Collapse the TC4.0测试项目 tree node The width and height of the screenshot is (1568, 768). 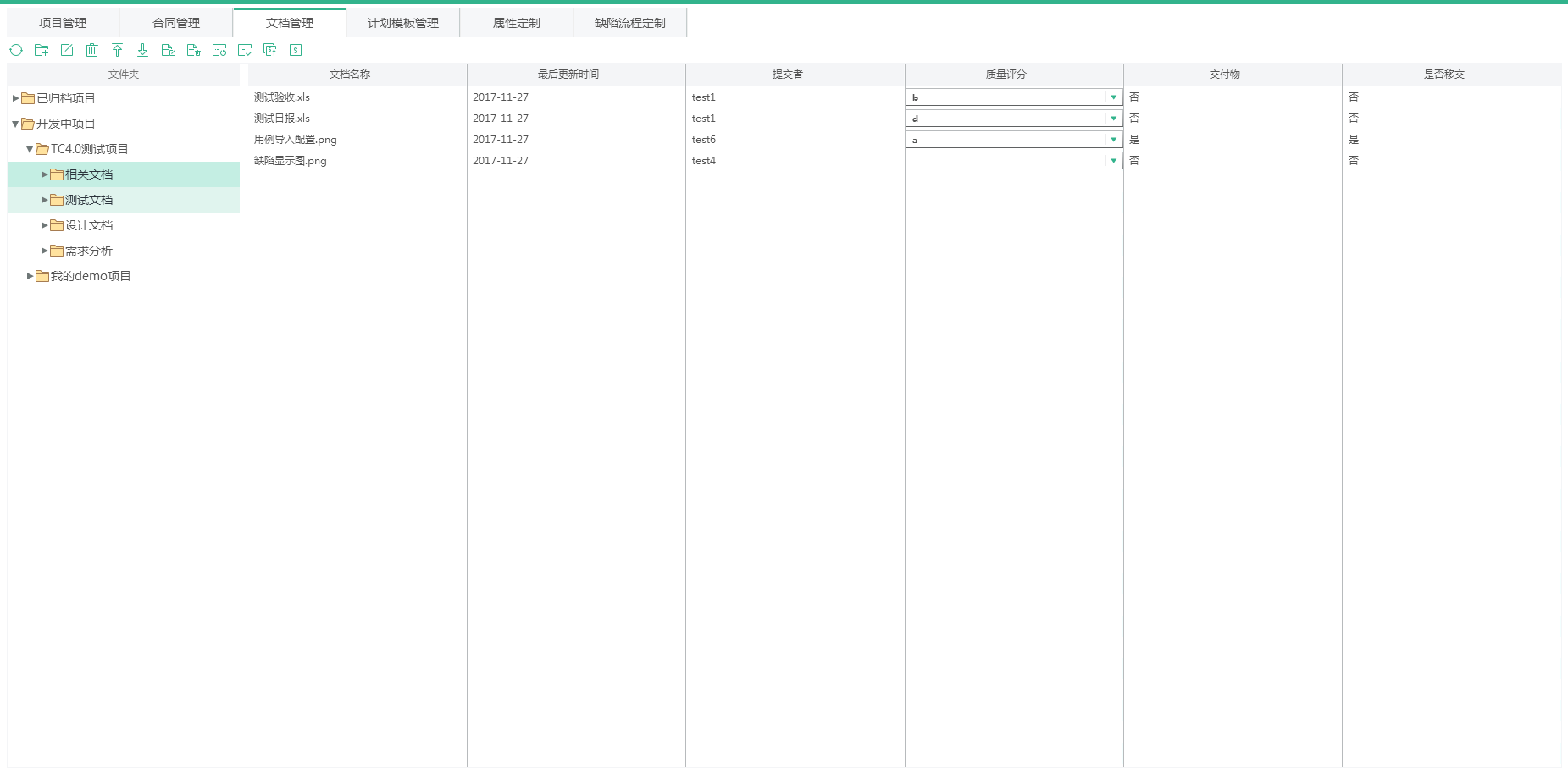pos(30,149)
